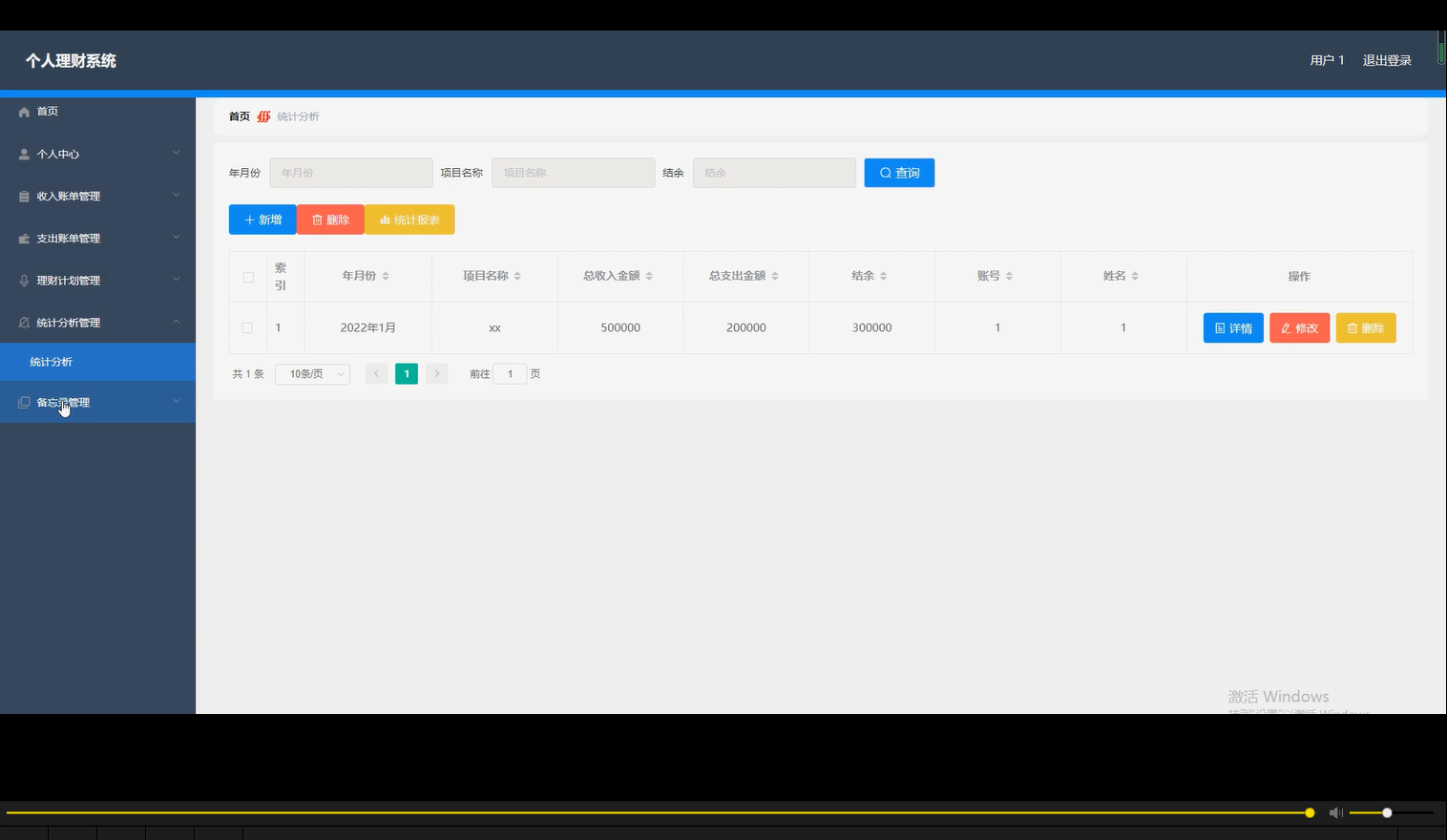The image size is (1447, 840).
Task: Click the 200000 cell in the table
Action: coord(746,327)
